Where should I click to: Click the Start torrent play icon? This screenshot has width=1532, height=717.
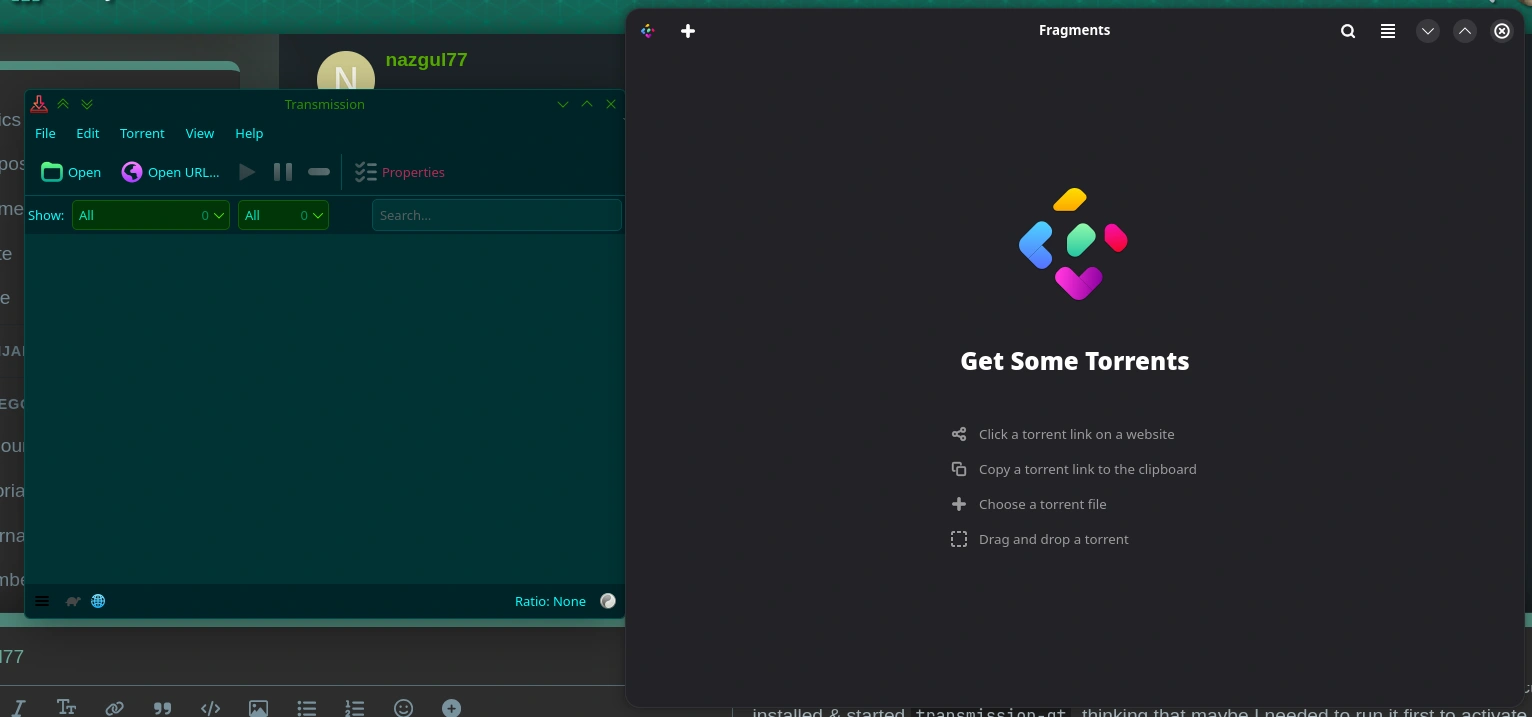pyautogui.click(x=247, y=172)
